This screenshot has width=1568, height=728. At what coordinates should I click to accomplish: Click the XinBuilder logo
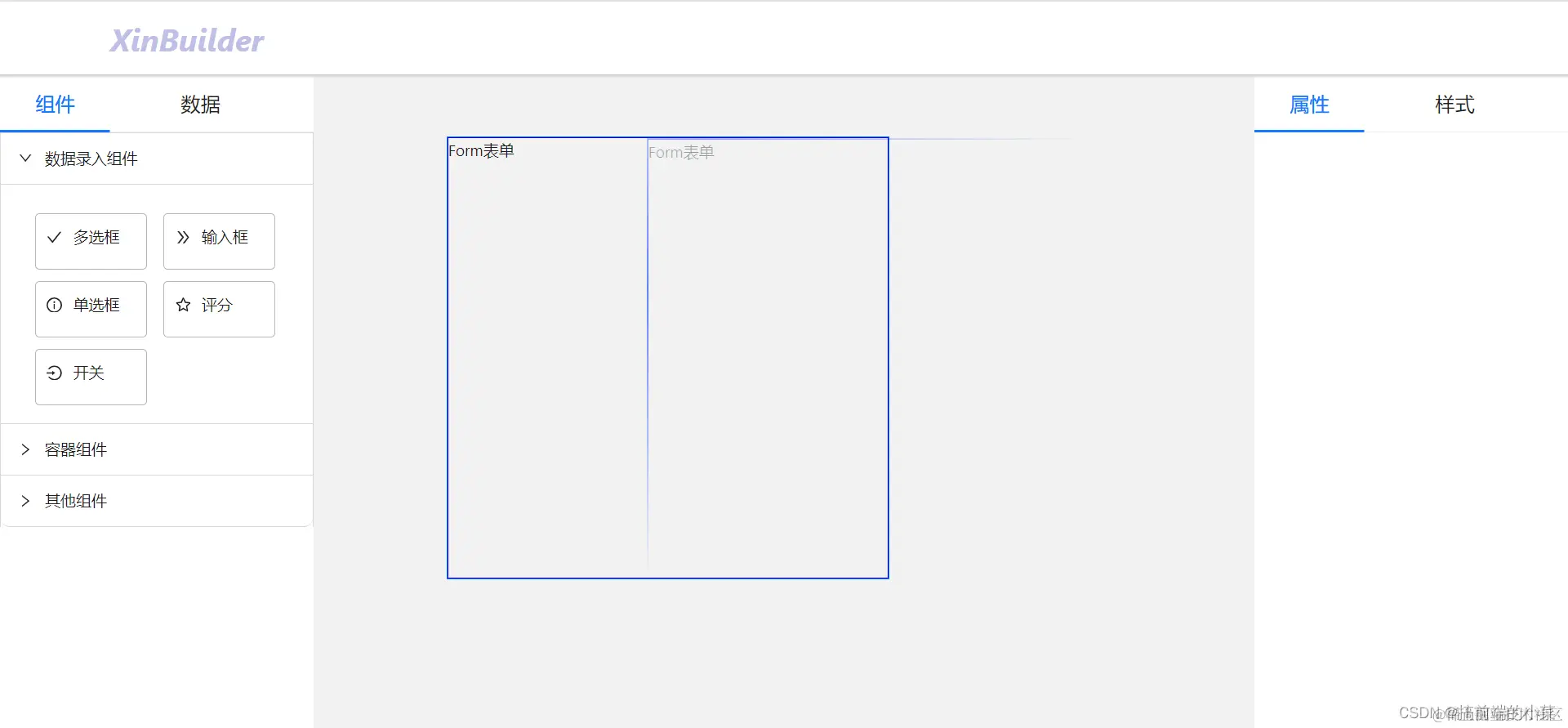(187, 40)
